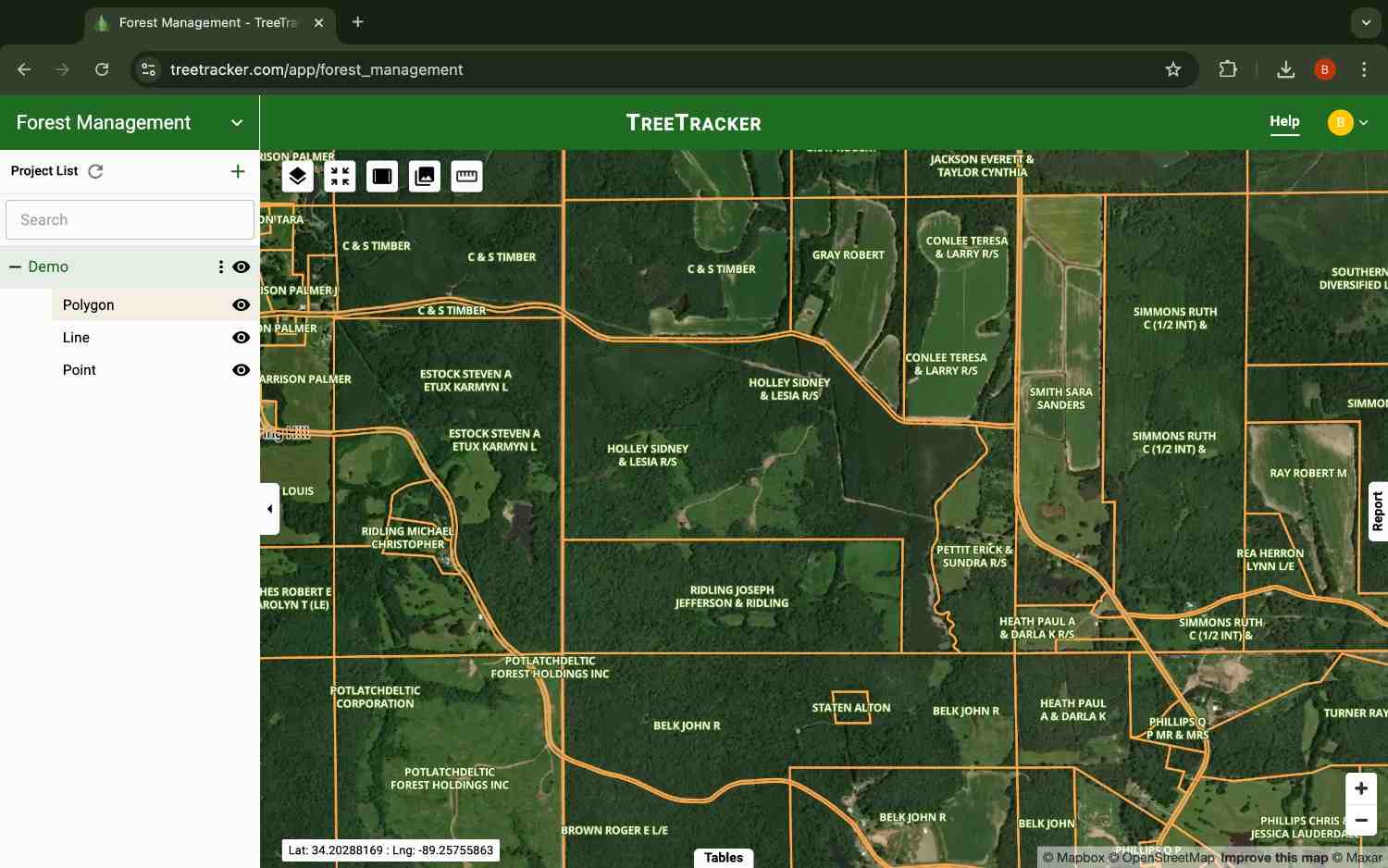
Task: Open the user account dropdown
Action: pyautogui.click(x=1348, y=122)
